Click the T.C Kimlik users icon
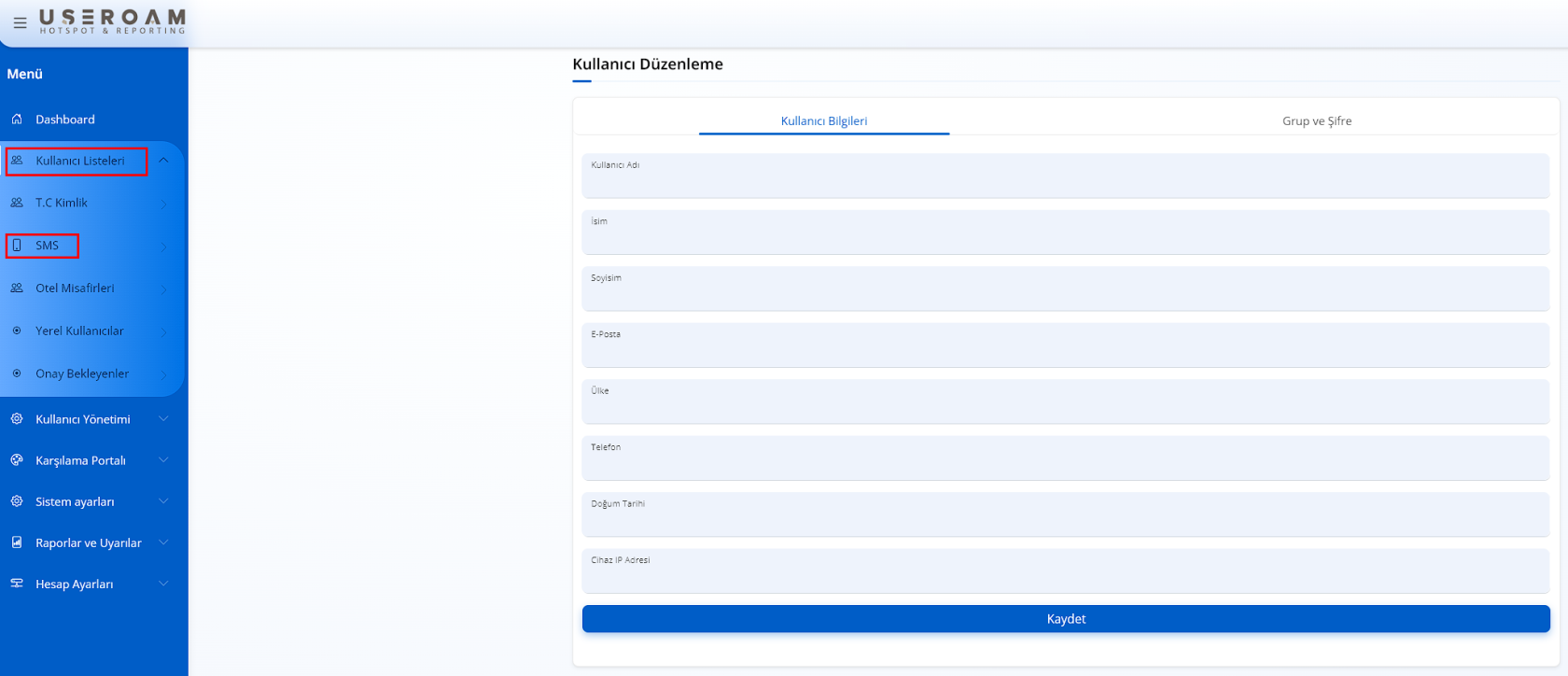Screen dimensions: 1568x676 [17, 203]
